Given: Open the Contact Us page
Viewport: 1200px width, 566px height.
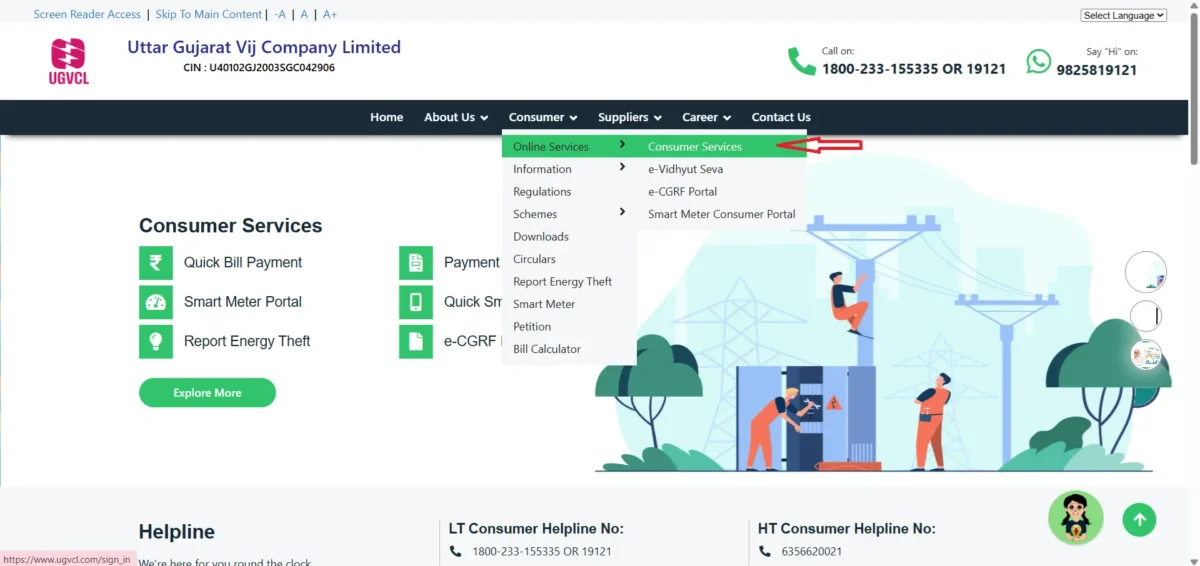Looking at the screenshot, I should (781, 117).
